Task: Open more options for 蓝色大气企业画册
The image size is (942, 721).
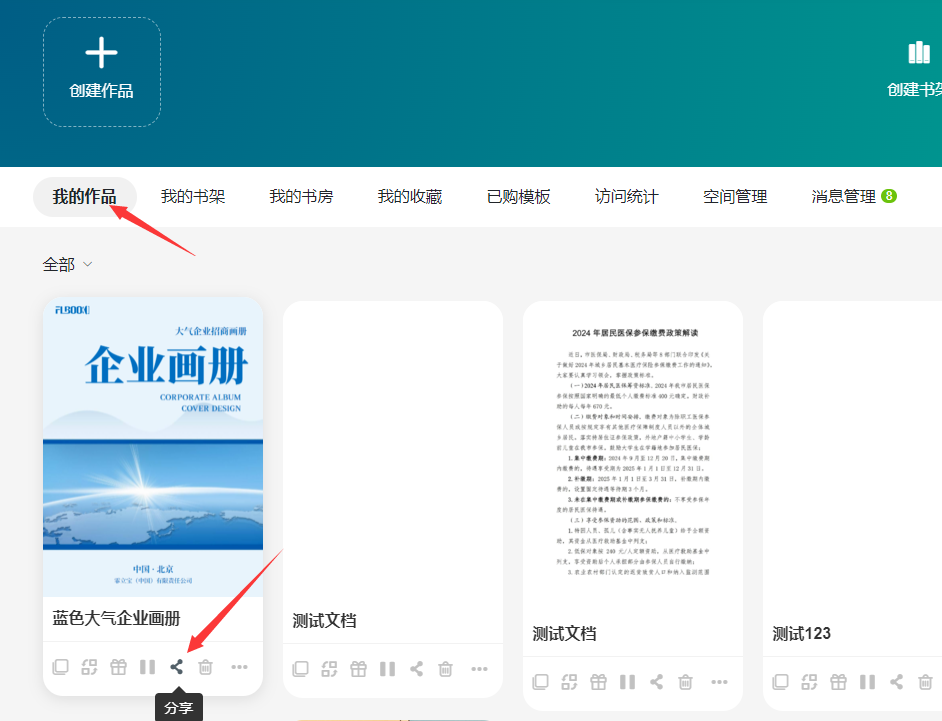Action: click(x=239, y=667)
